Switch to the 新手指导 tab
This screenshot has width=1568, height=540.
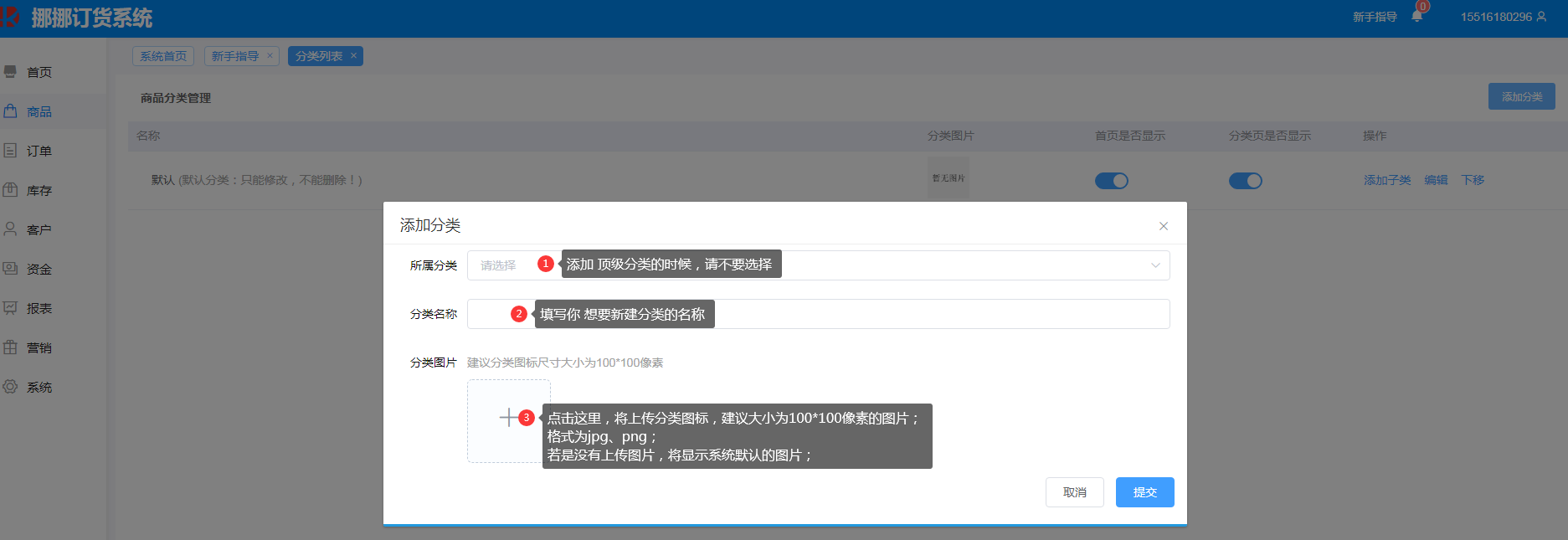(235, 56)
